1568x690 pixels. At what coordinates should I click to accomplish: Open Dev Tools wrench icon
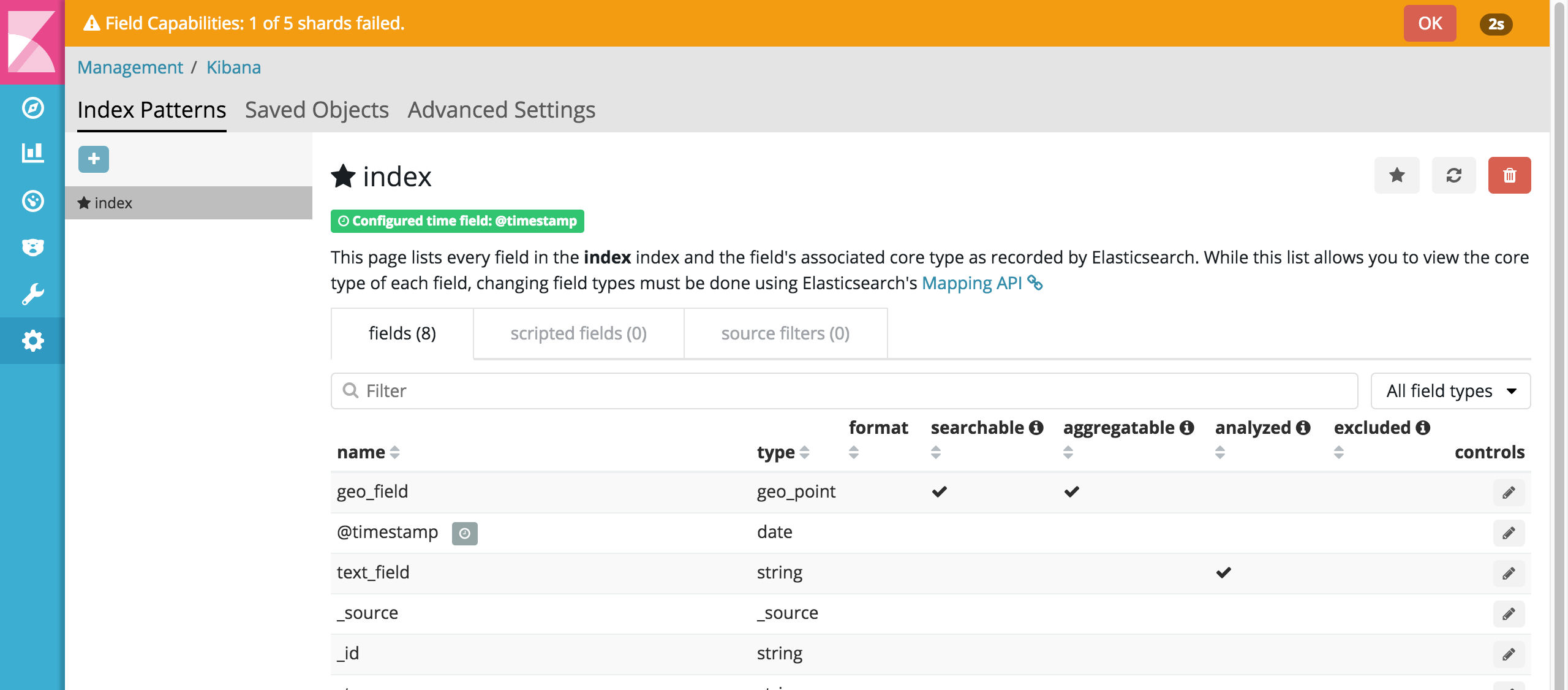(x=32, y=294)
